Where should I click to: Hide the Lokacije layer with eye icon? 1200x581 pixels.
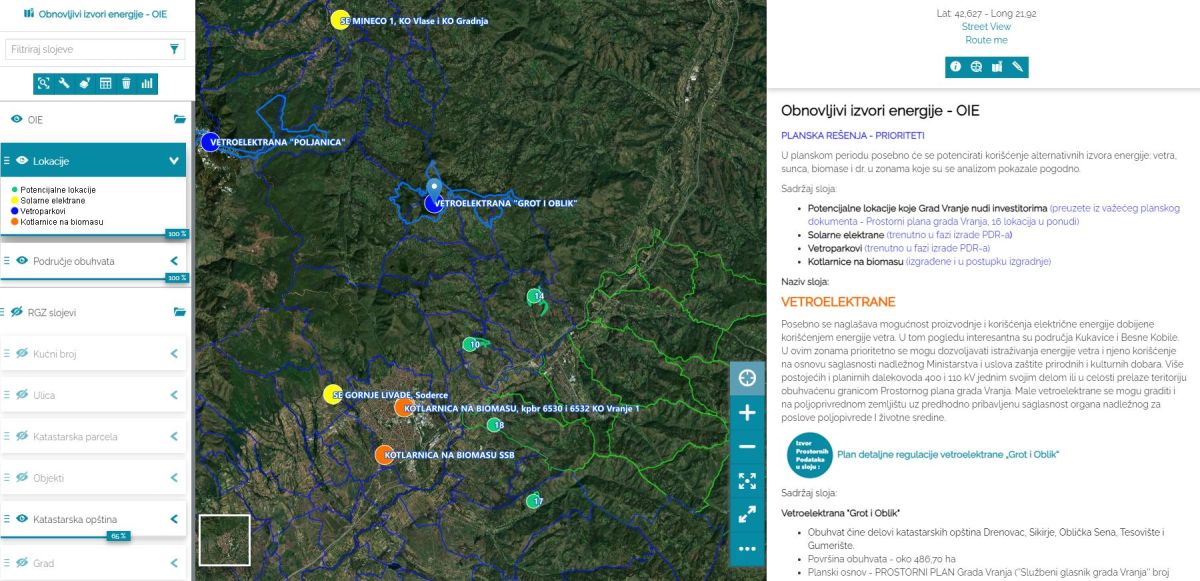22,160
